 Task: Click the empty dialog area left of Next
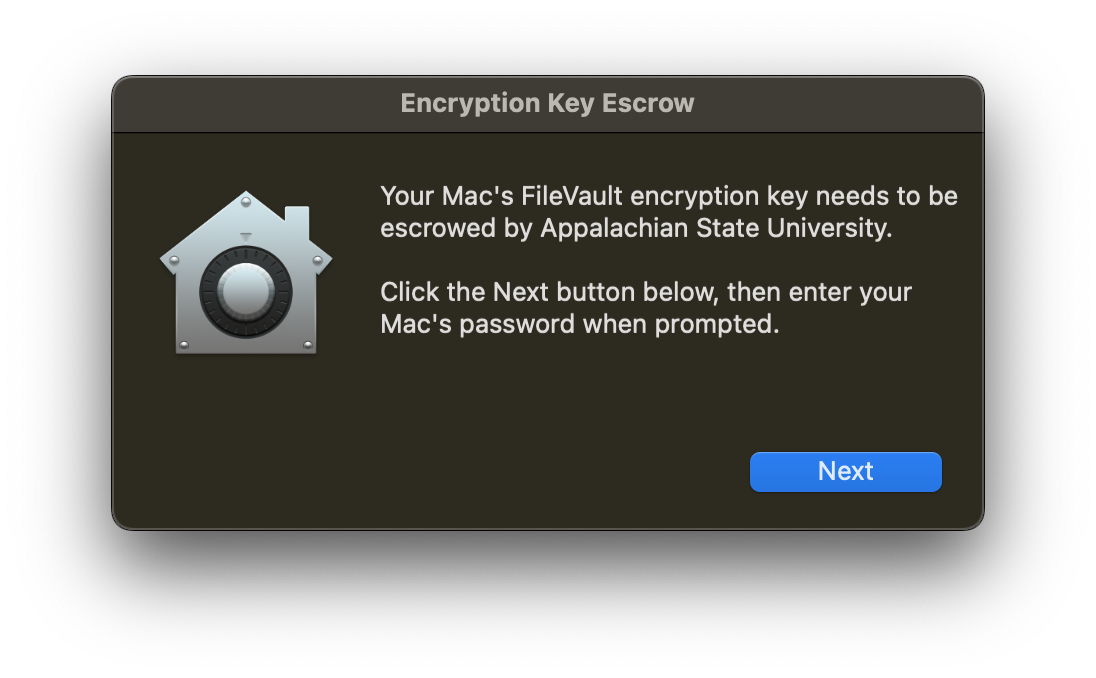[x=500, y=472]
